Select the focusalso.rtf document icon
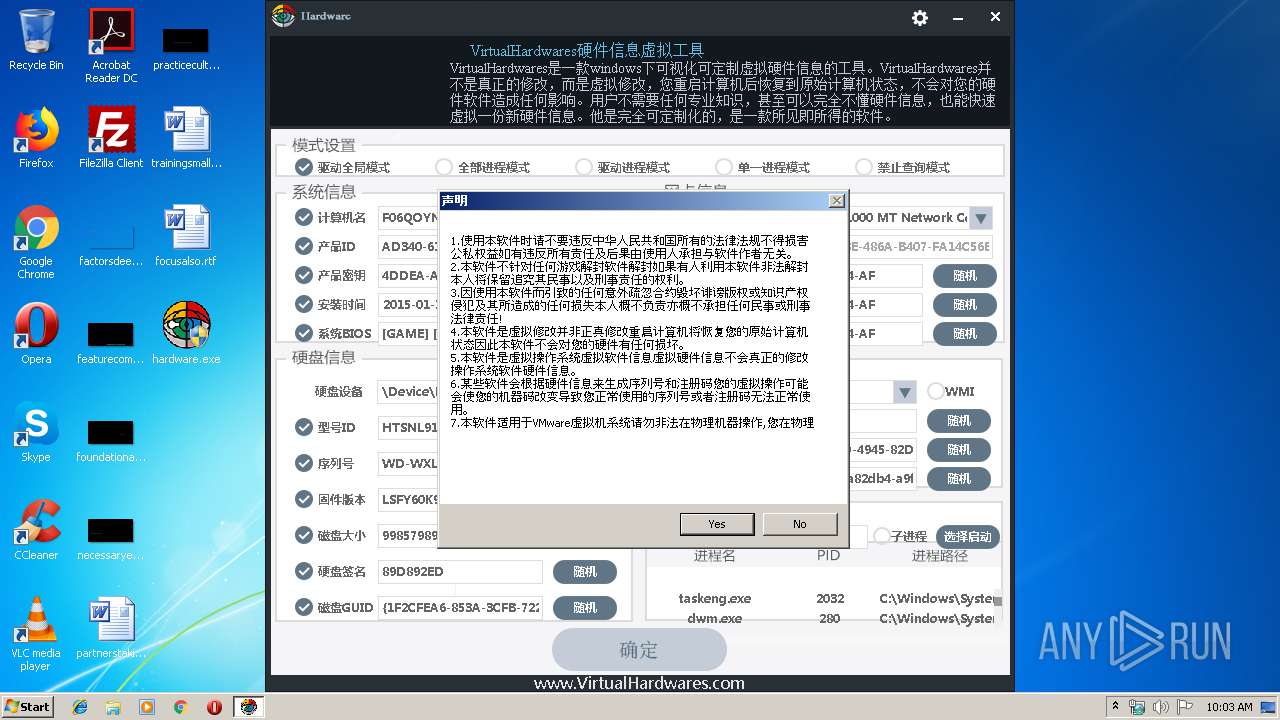 [186, 236]
